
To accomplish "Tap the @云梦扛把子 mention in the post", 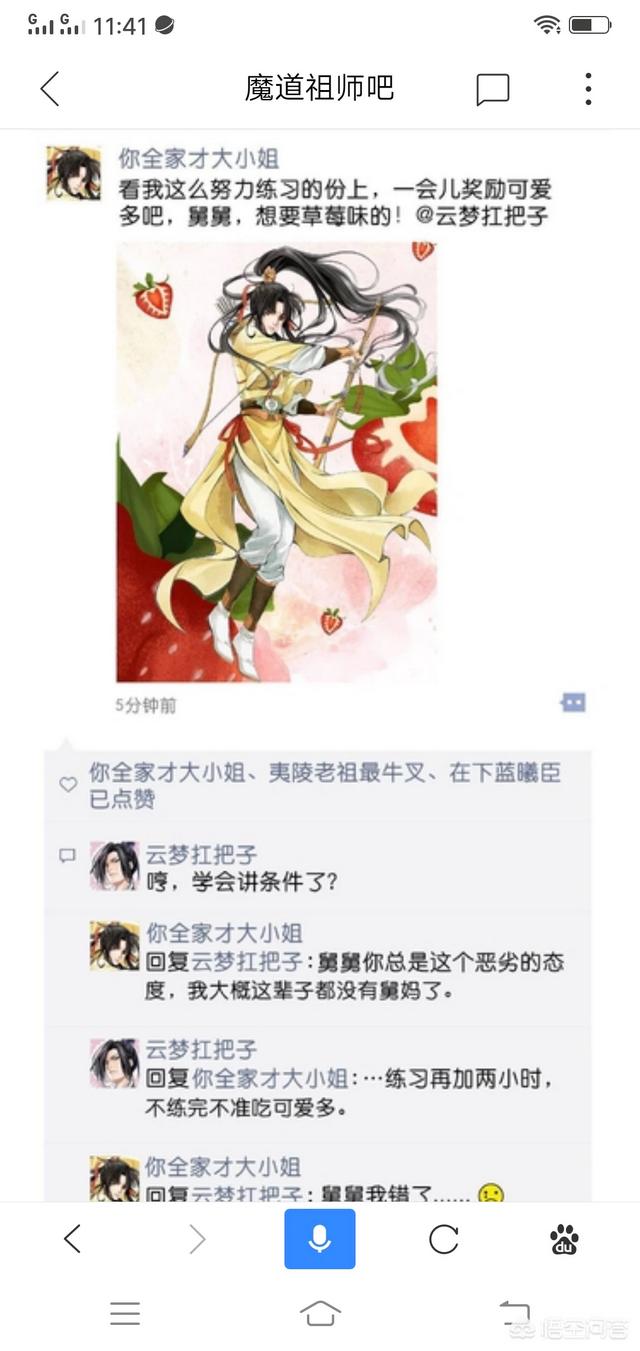I will (x=481, y=215).
